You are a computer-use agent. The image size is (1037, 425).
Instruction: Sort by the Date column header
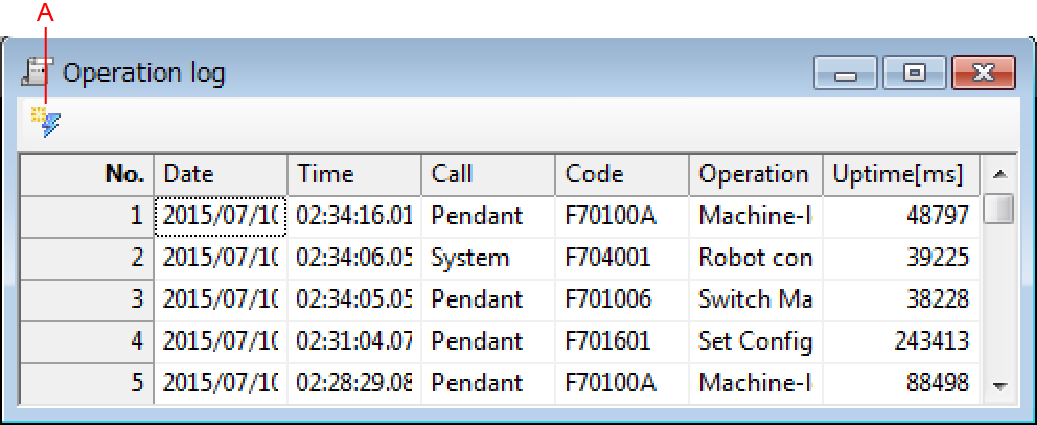click(x=221, y=174)
